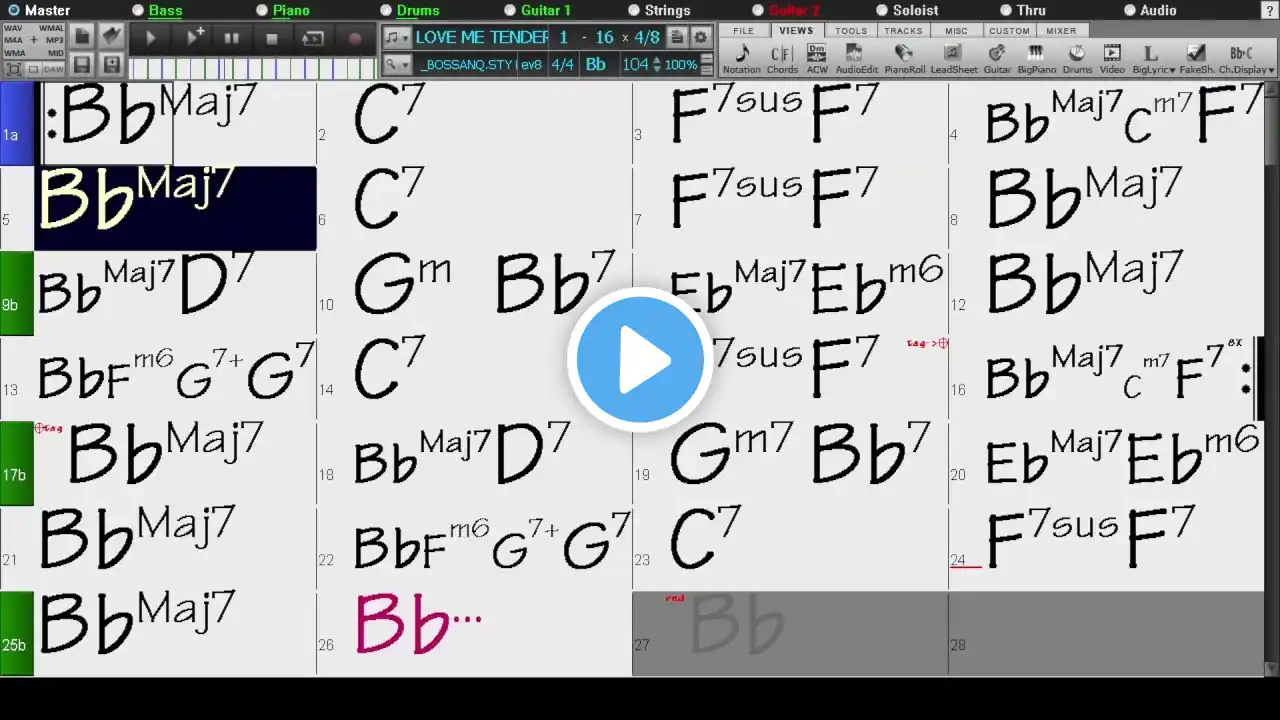
Task: Click the 17b part marker
Action: point(17,464)
